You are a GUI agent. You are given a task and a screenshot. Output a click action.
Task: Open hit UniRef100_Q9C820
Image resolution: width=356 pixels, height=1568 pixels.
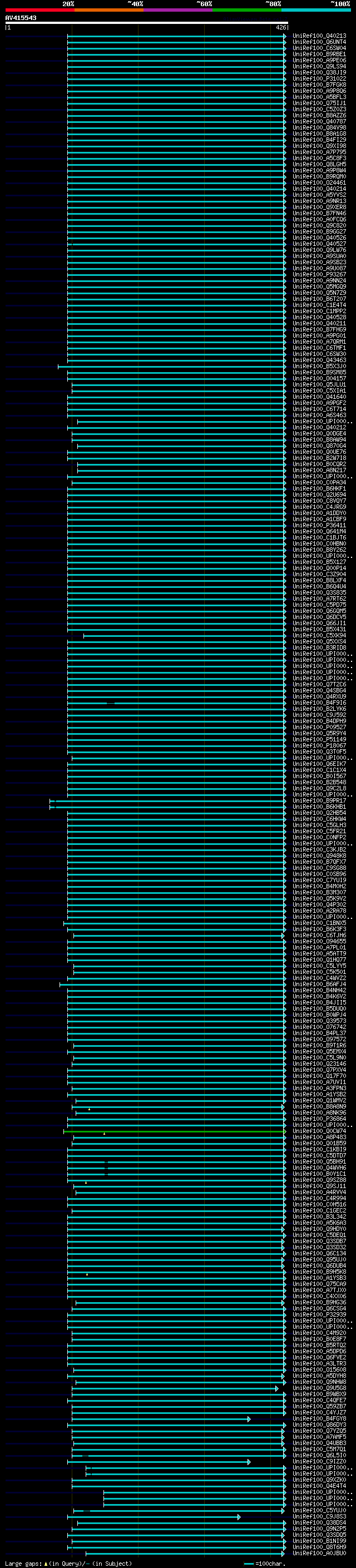pyautogui.click(x=319, y=226)
